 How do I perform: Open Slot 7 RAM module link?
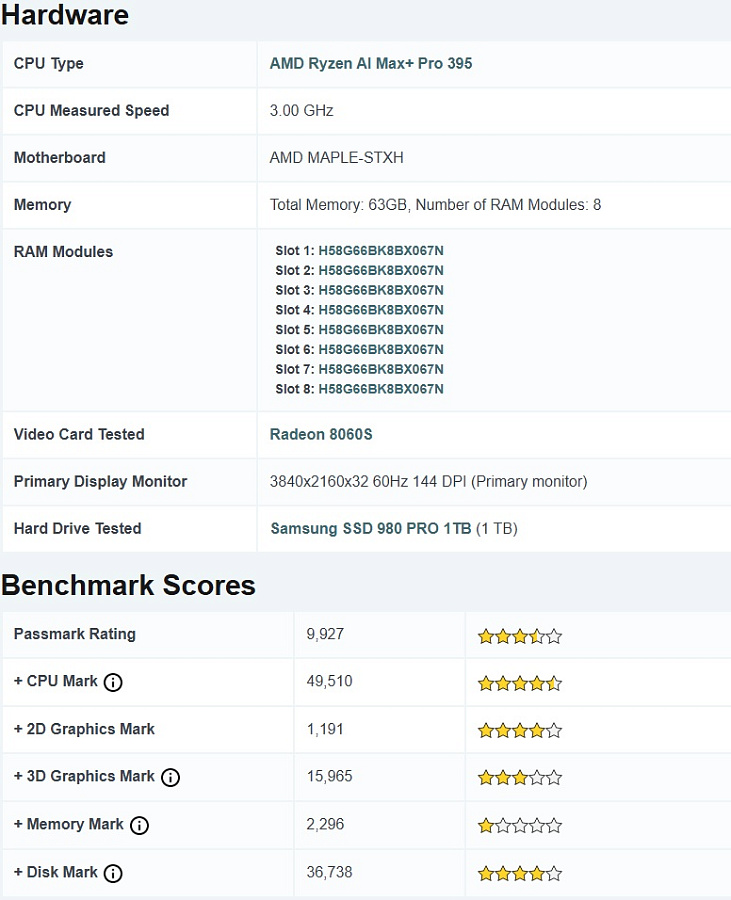(381, 369)
